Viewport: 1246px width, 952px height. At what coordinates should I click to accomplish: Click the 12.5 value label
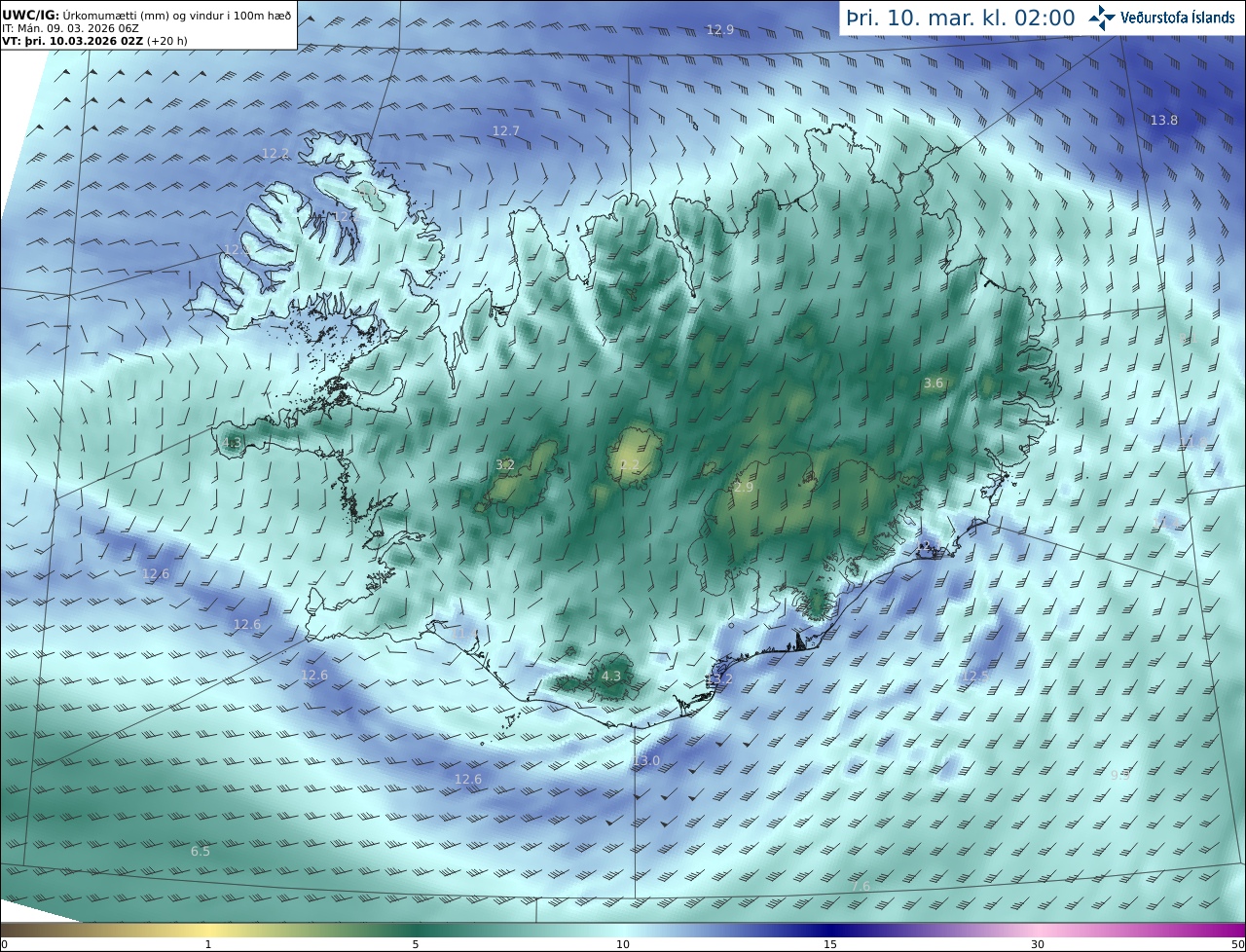pyautogui.click(x=974, y=676)
